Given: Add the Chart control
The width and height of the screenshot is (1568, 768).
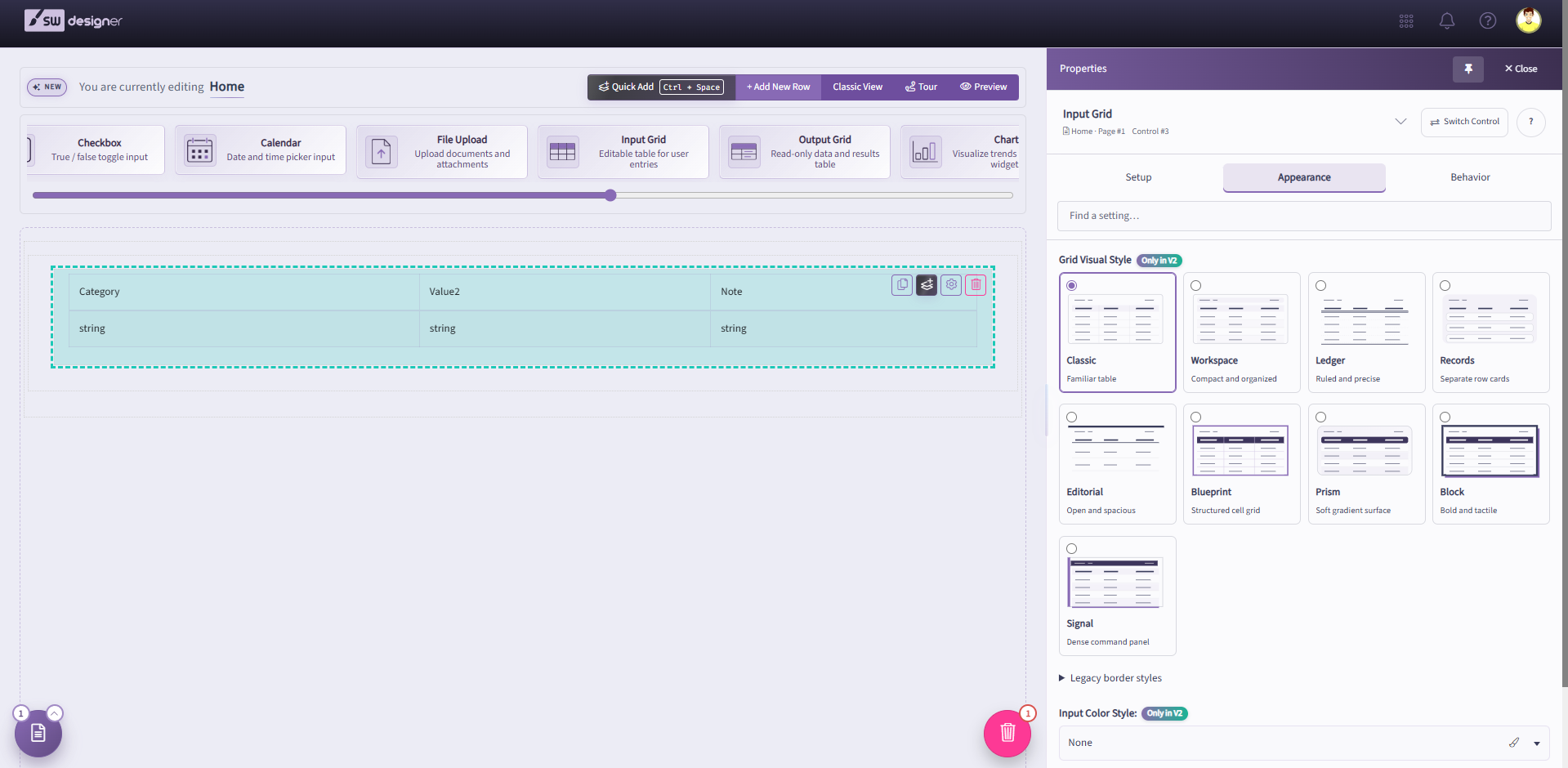Looking at the screenshot, I should click(x=960, y=151).
